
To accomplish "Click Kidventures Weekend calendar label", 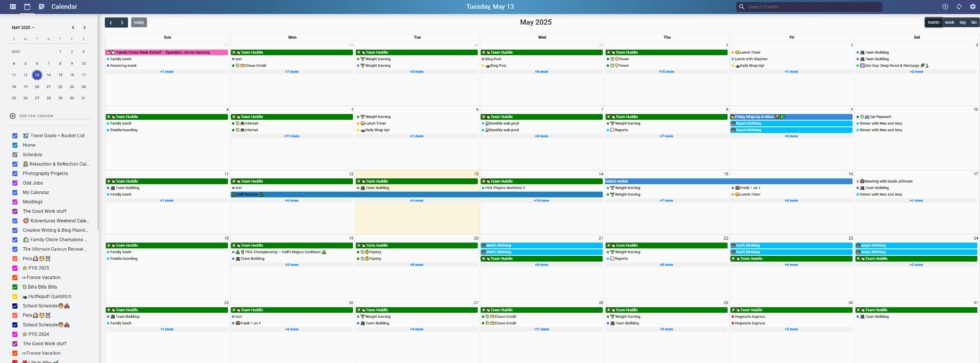I will tap(56, 221).
